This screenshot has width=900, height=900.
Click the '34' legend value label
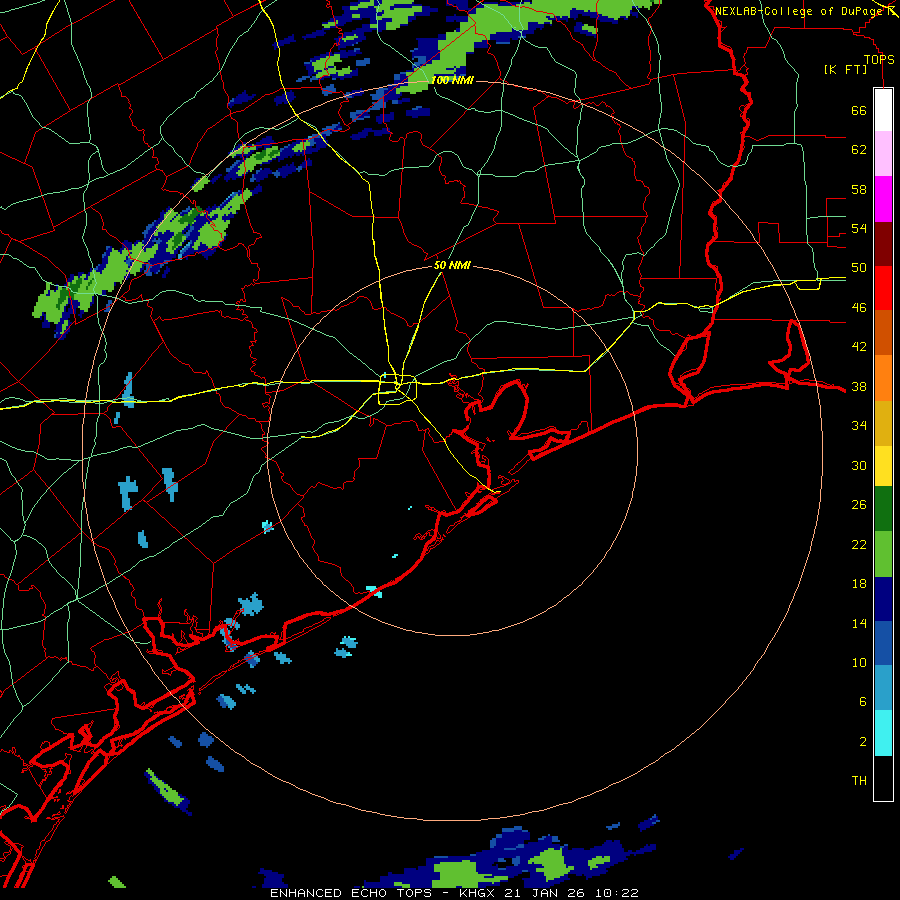tap(859, 426)
